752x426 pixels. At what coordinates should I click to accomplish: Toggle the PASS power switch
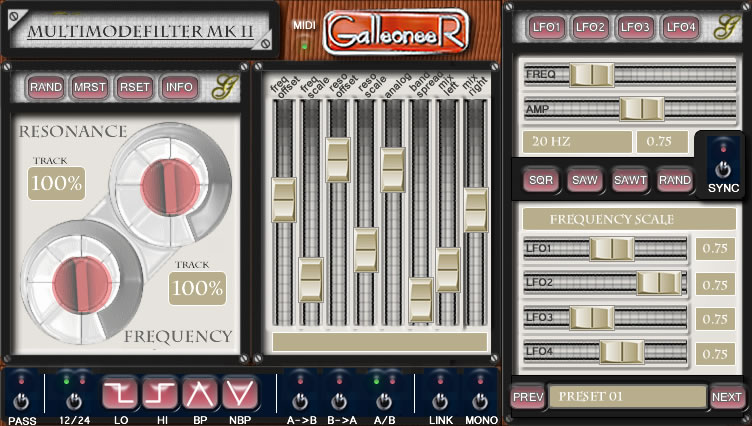(21, 401)
